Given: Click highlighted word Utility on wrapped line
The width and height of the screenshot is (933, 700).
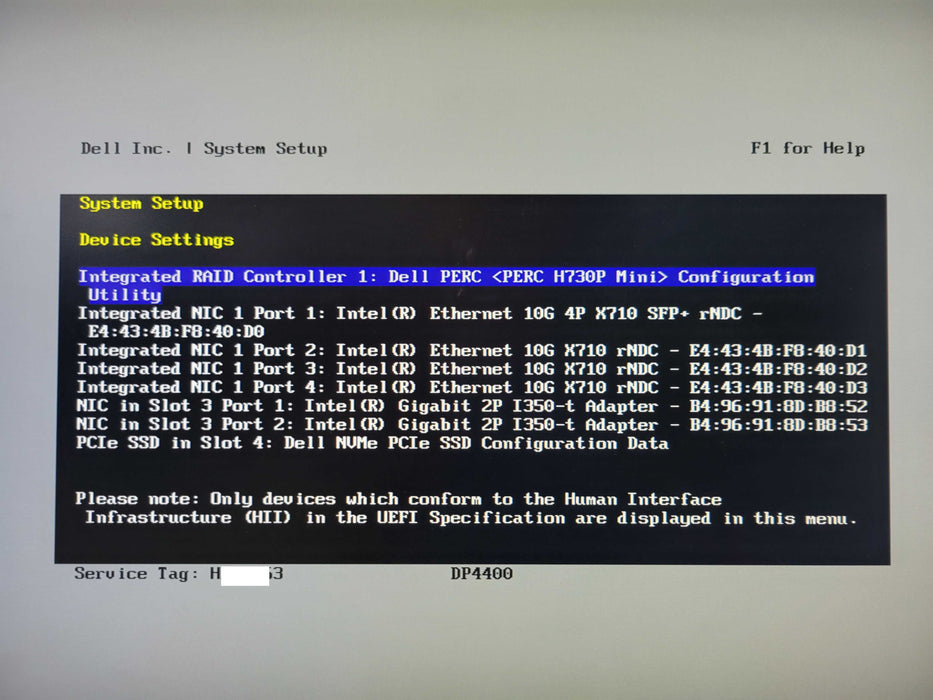Looking at the screenshot, I should click(x=124, y=295).
